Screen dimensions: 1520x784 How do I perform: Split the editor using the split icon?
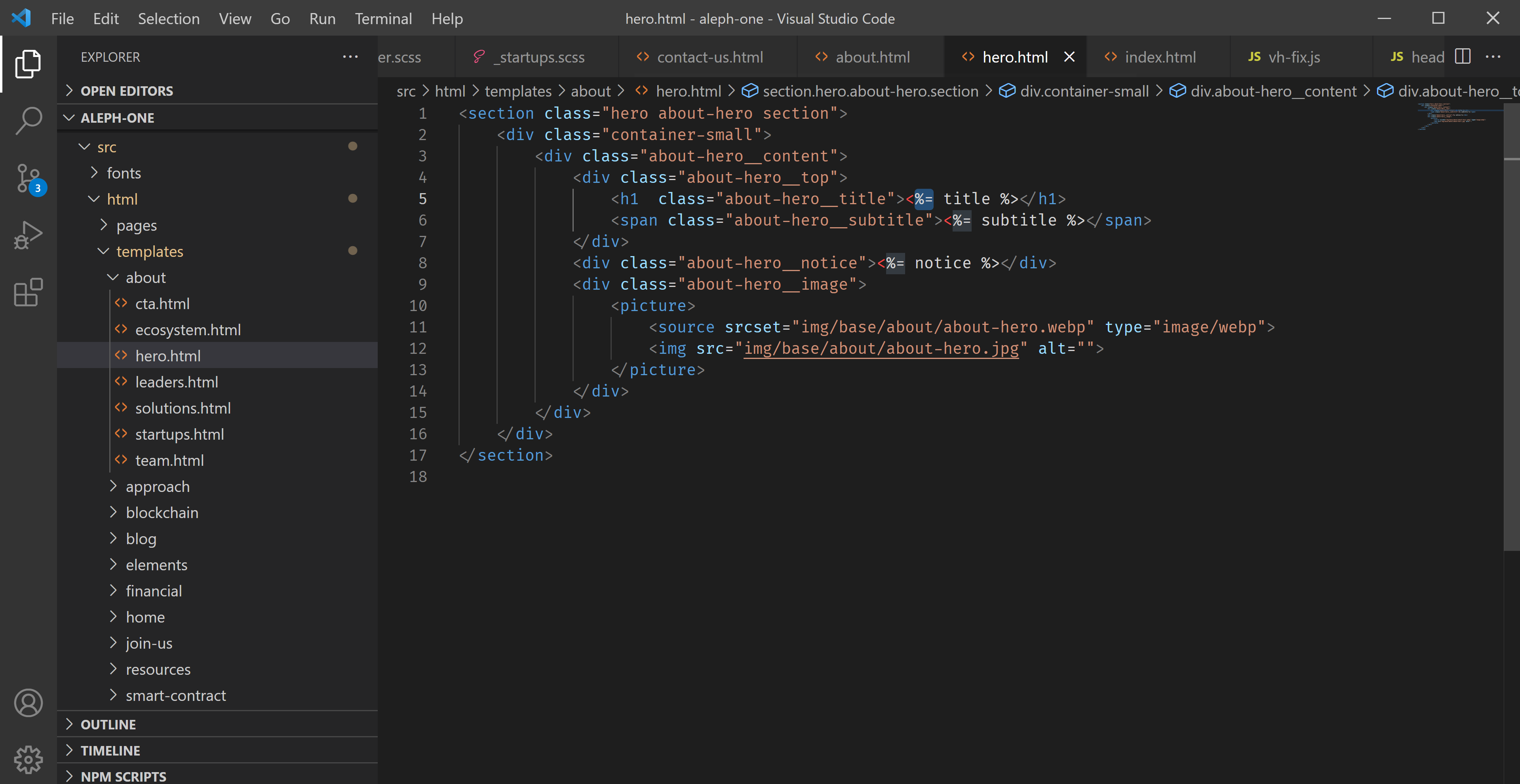click(x=1463, y=57)
